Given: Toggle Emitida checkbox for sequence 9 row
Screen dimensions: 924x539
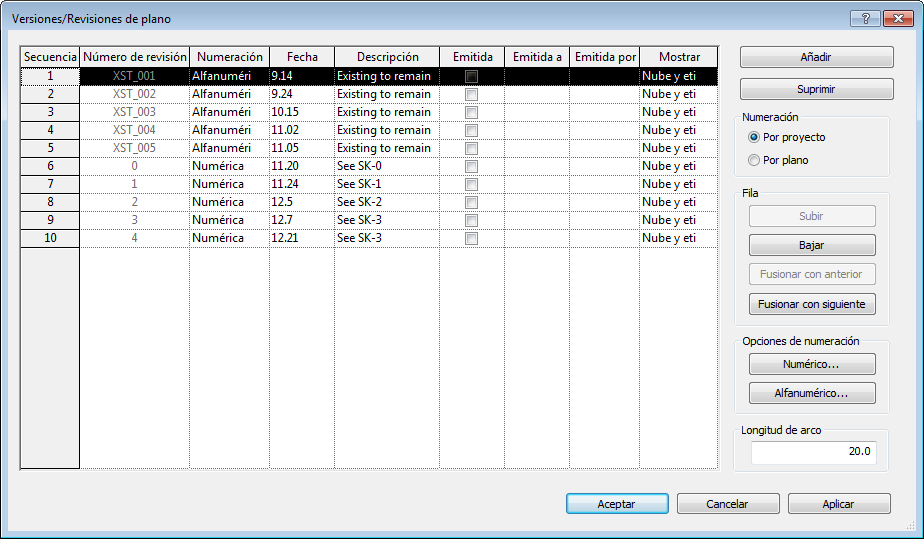Looking at the screenshot, I should pos(471,220).
